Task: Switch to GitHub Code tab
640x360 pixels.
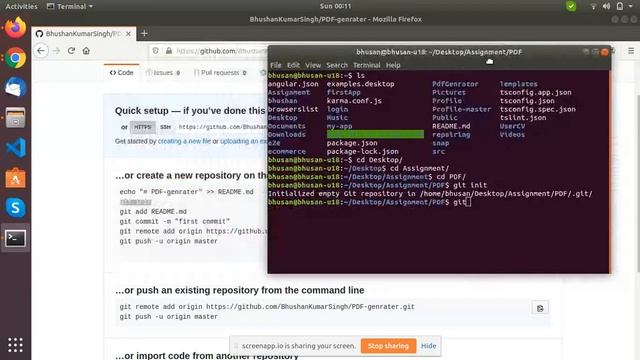Action: tap(122, 73)
